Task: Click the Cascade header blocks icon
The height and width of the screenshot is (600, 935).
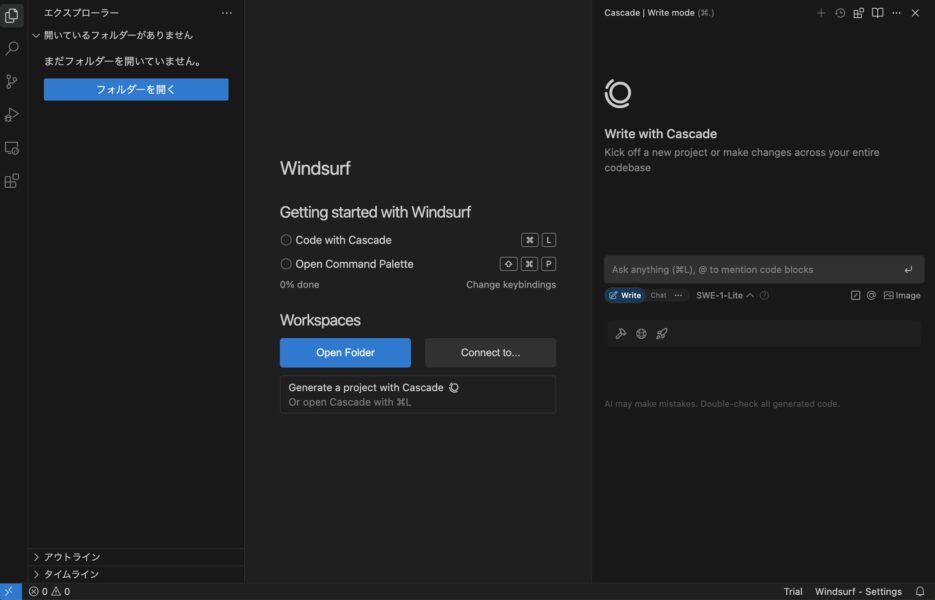Action: point(859,13)
